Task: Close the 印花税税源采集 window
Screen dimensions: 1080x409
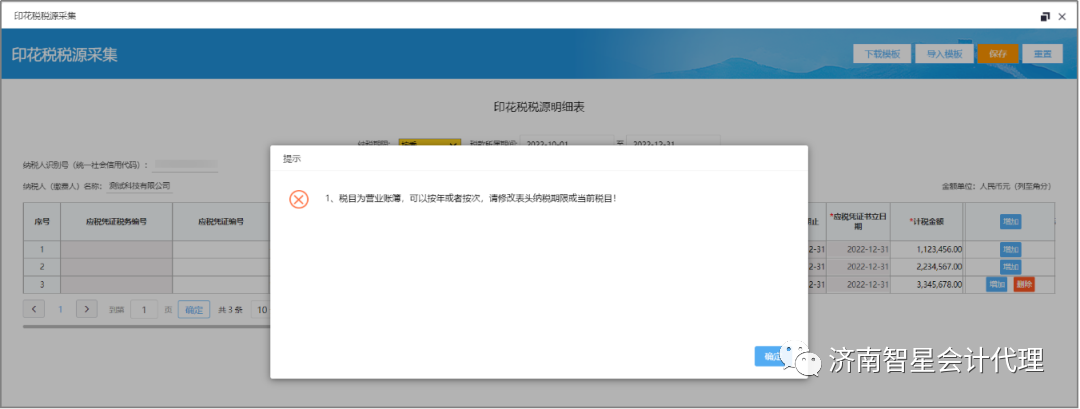Action: [x=1062, y=17]
